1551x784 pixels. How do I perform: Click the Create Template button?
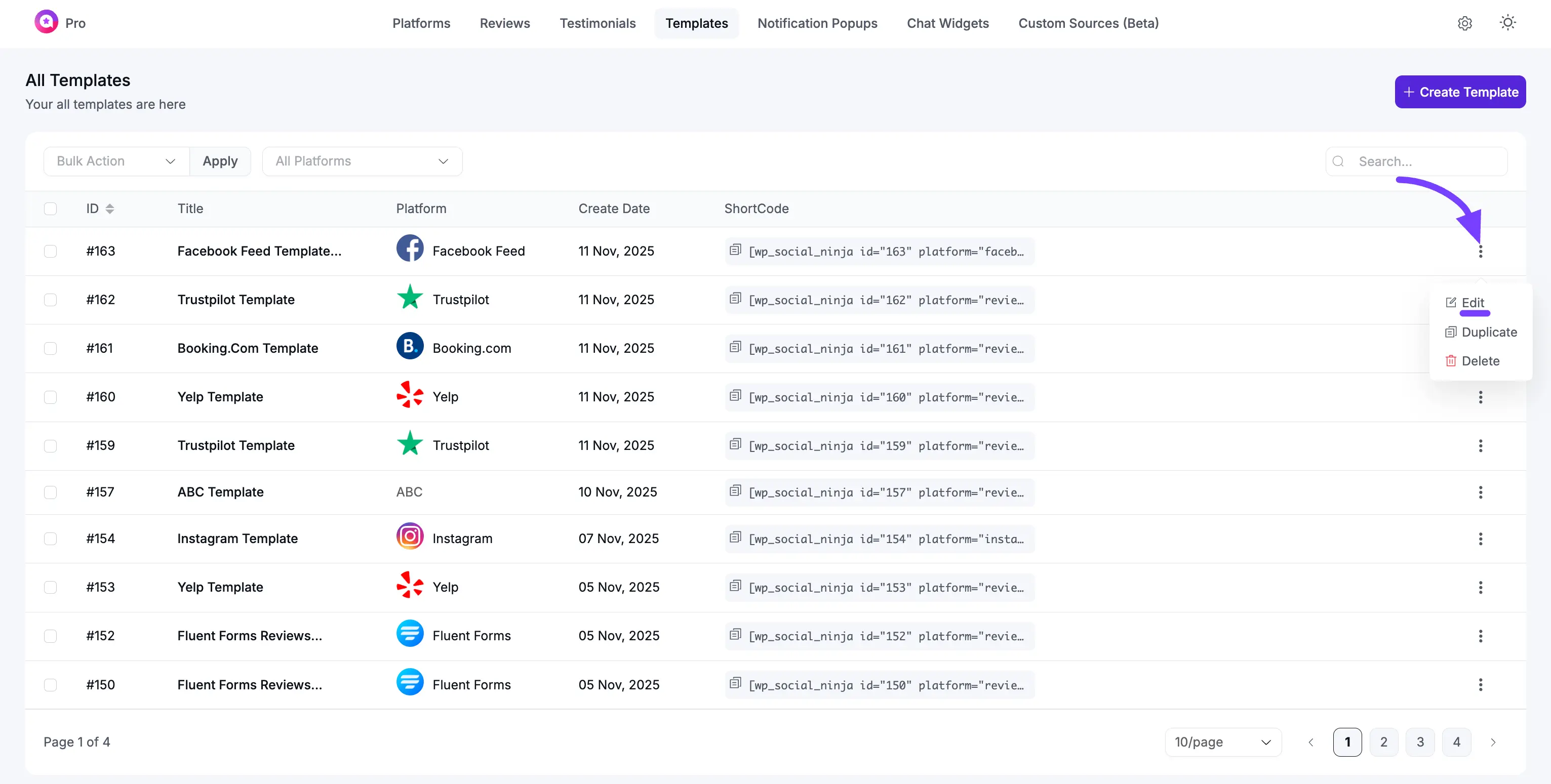coord(1459,92)
